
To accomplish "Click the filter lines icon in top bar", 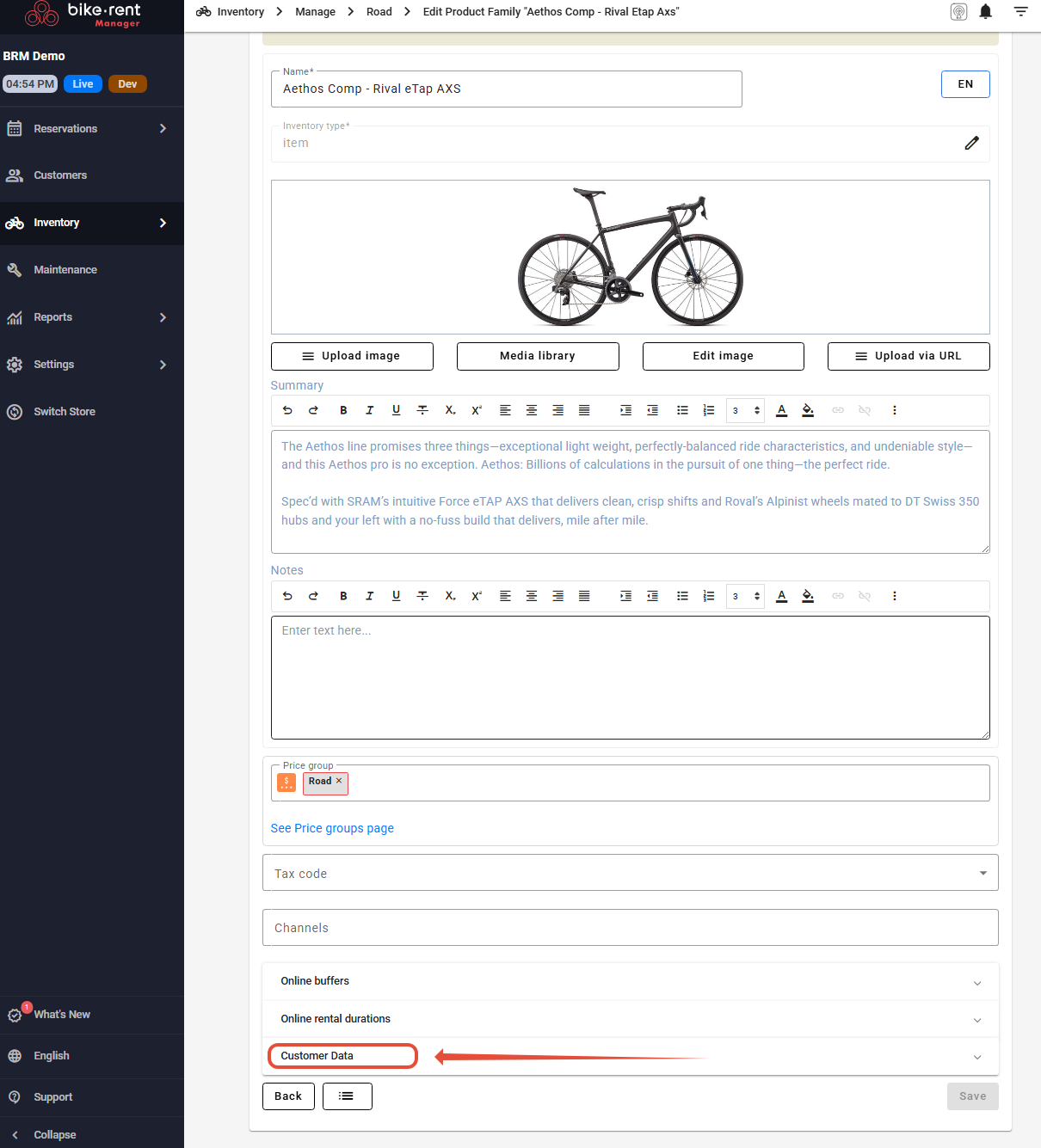I will [1021, 11].
